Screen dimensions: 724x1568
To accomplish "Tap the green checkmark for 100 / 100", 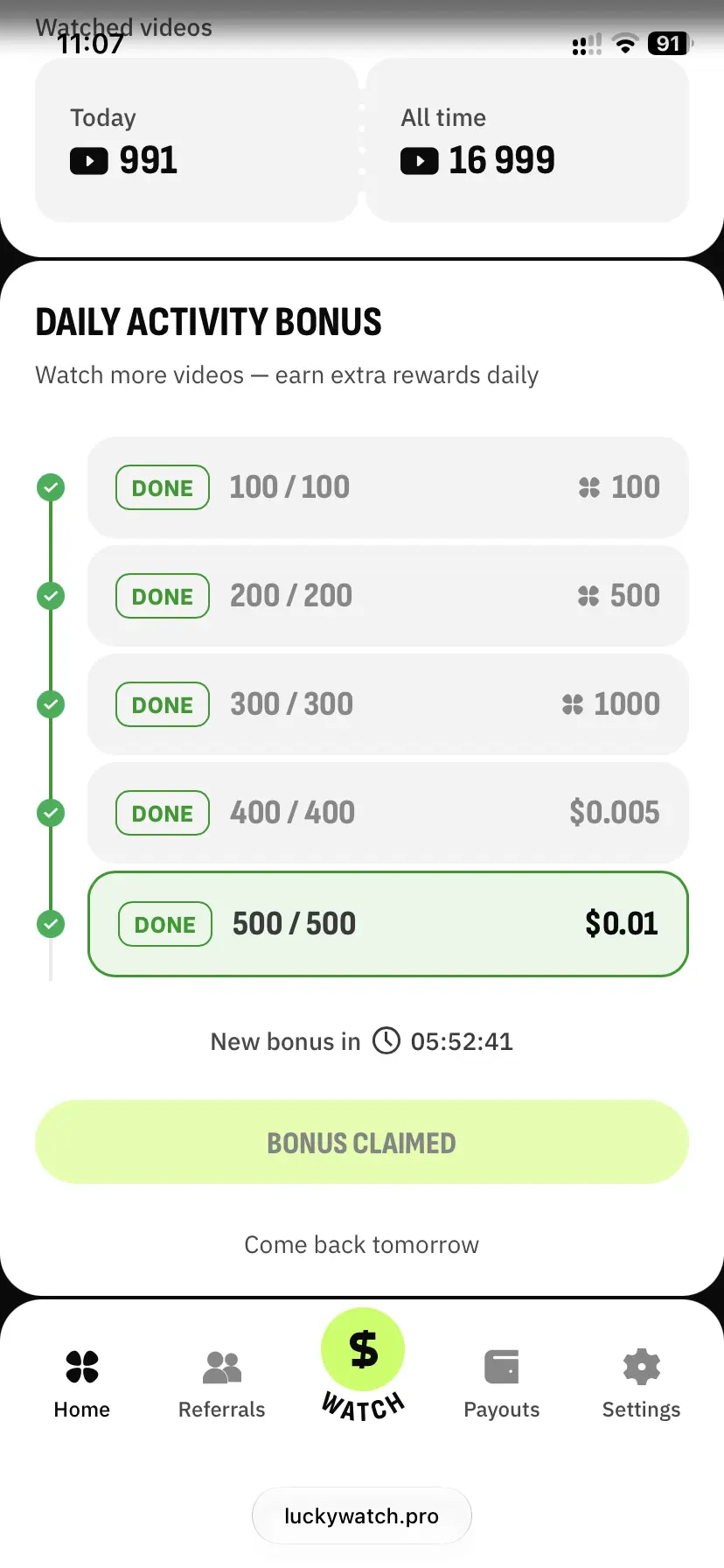I will pyautogui.click(x=51, y=487).
